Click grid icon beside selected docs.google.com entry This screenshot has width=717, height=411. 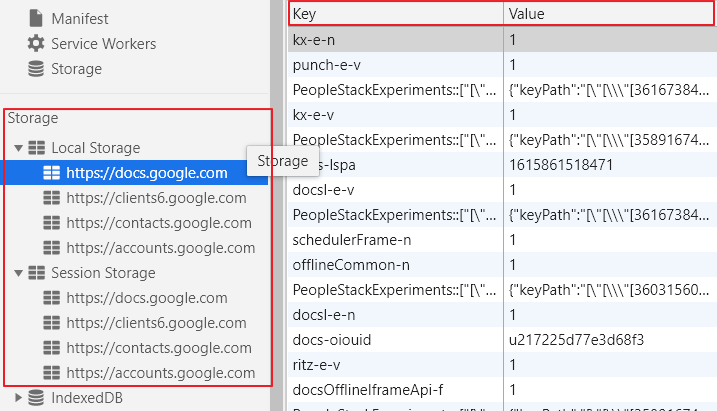51,173
